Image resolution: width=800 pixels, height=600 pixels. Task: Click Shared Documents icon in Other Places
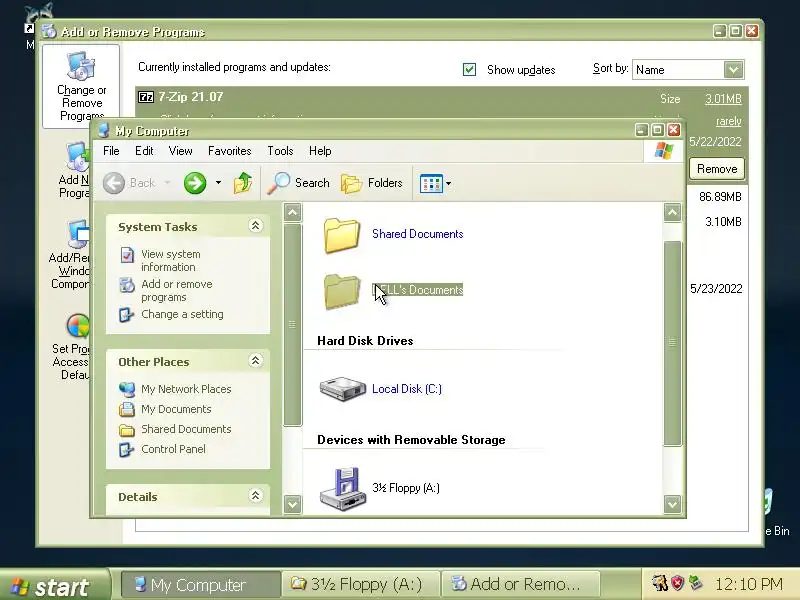[x=127, y=430]
